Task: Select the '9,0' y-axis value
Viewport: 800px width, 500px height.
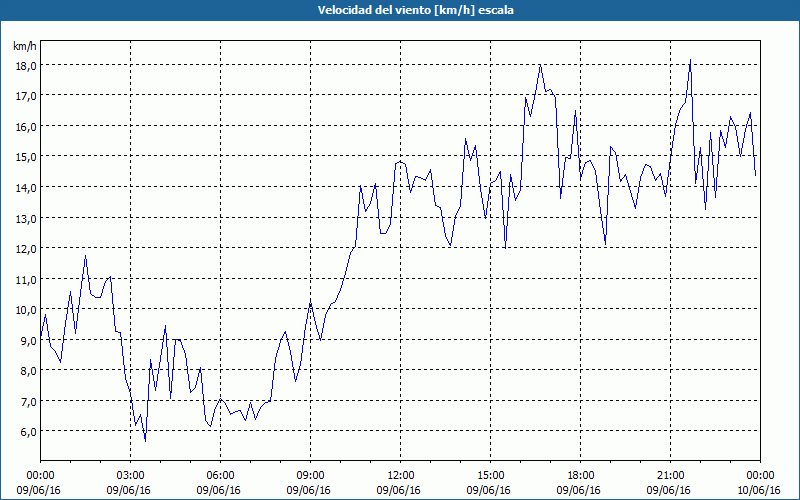Action: (x=28, y=340)
